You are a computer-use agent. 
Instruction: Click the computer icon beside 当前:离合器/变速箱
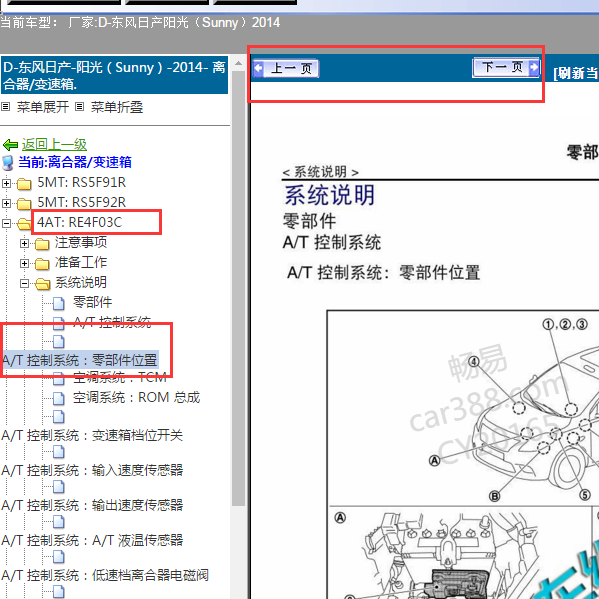8,163
